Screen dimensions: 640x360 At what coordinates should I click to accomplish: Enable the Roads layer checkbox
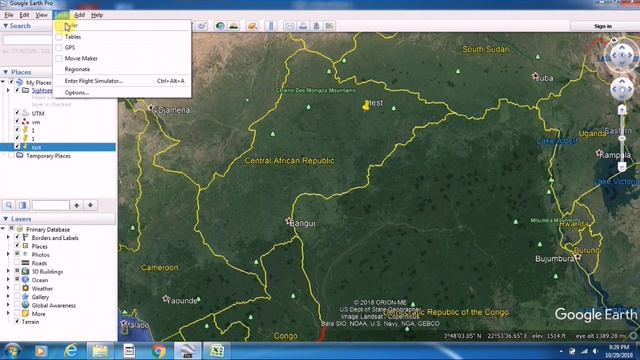[x=17, y=263]
